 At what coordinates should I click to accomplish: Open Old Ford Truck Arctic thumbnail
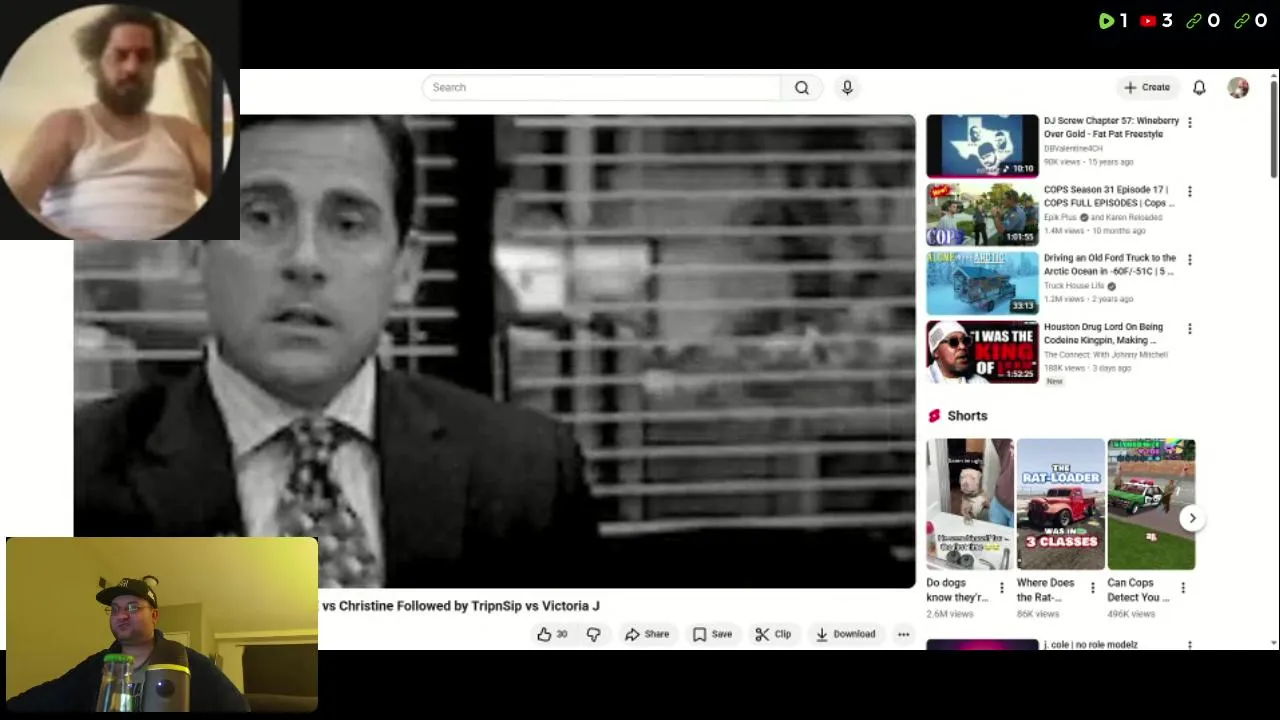pos(982,283)
